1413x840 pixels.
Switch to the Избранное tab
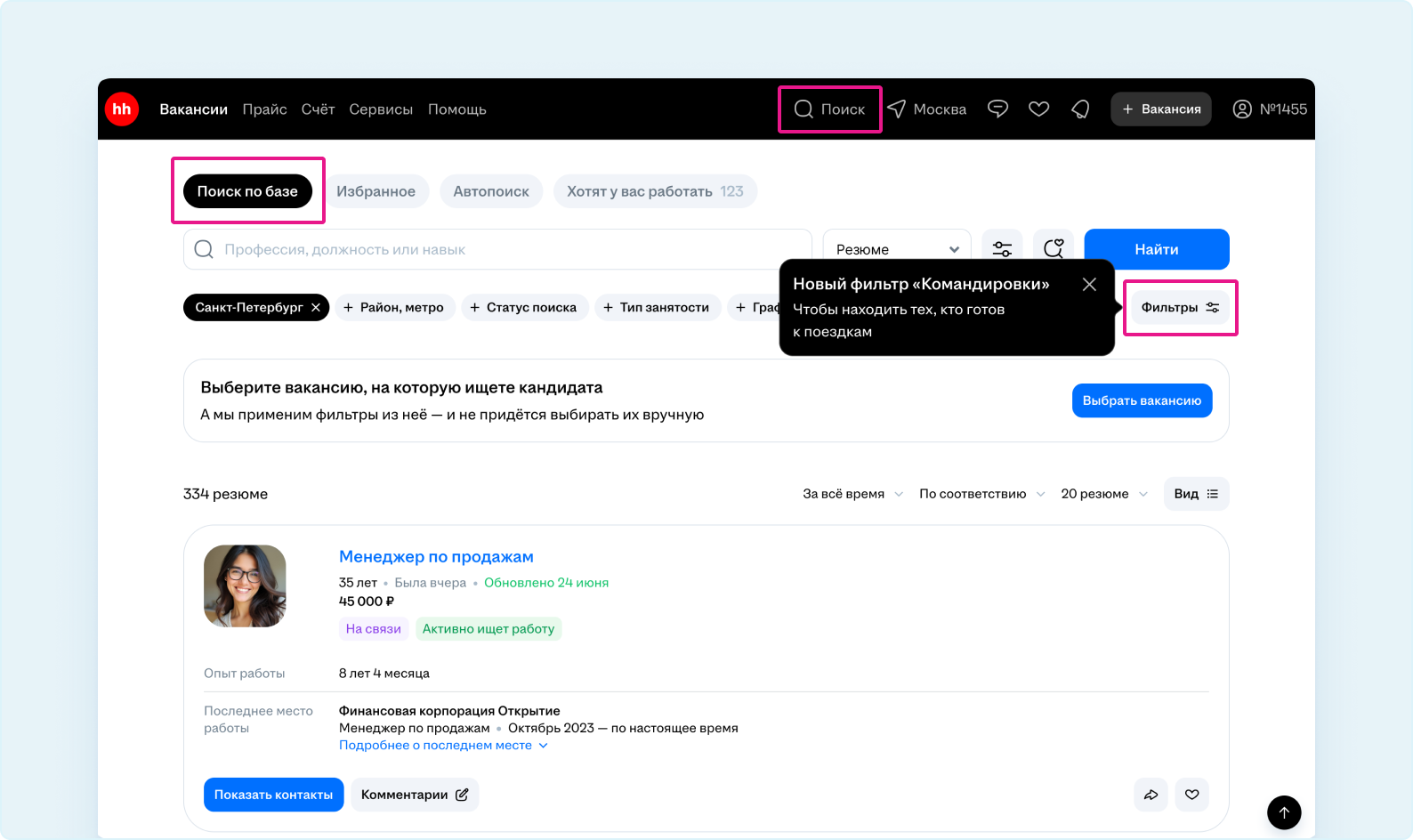click(375, 191)
